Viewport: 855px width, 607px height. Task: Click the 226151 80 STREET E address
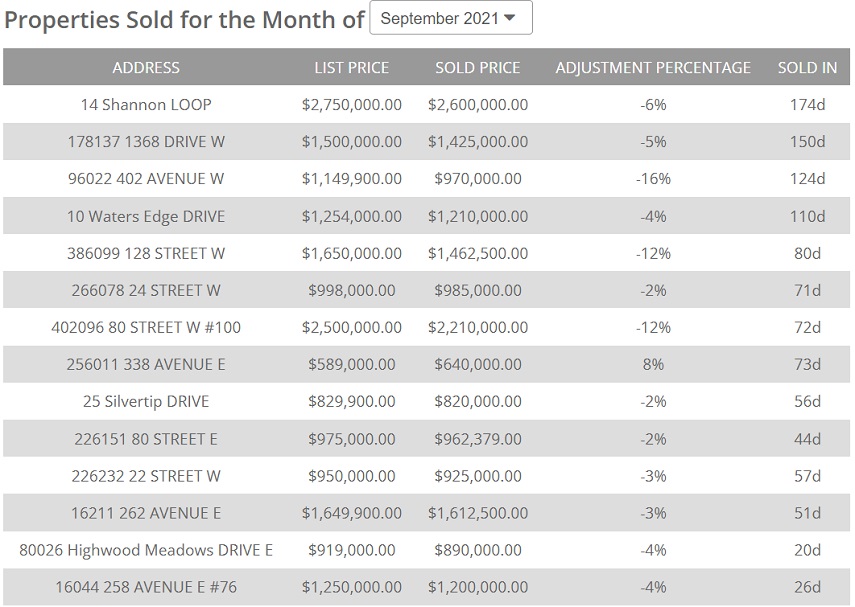coord(146,438)
